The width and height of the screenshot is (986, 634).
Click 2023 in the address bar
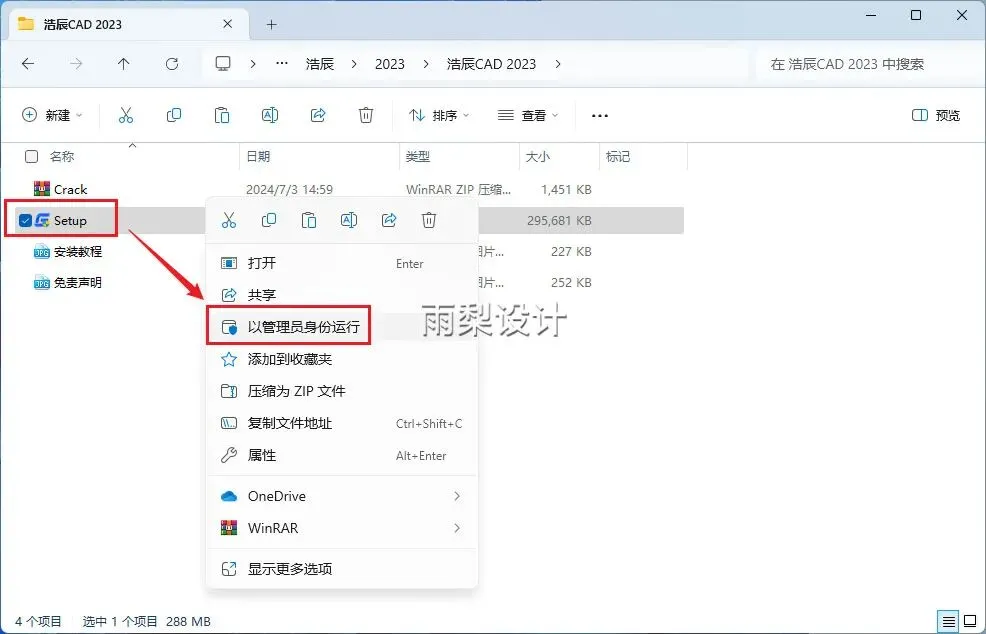pyautogui.click(x=390, y=64)
